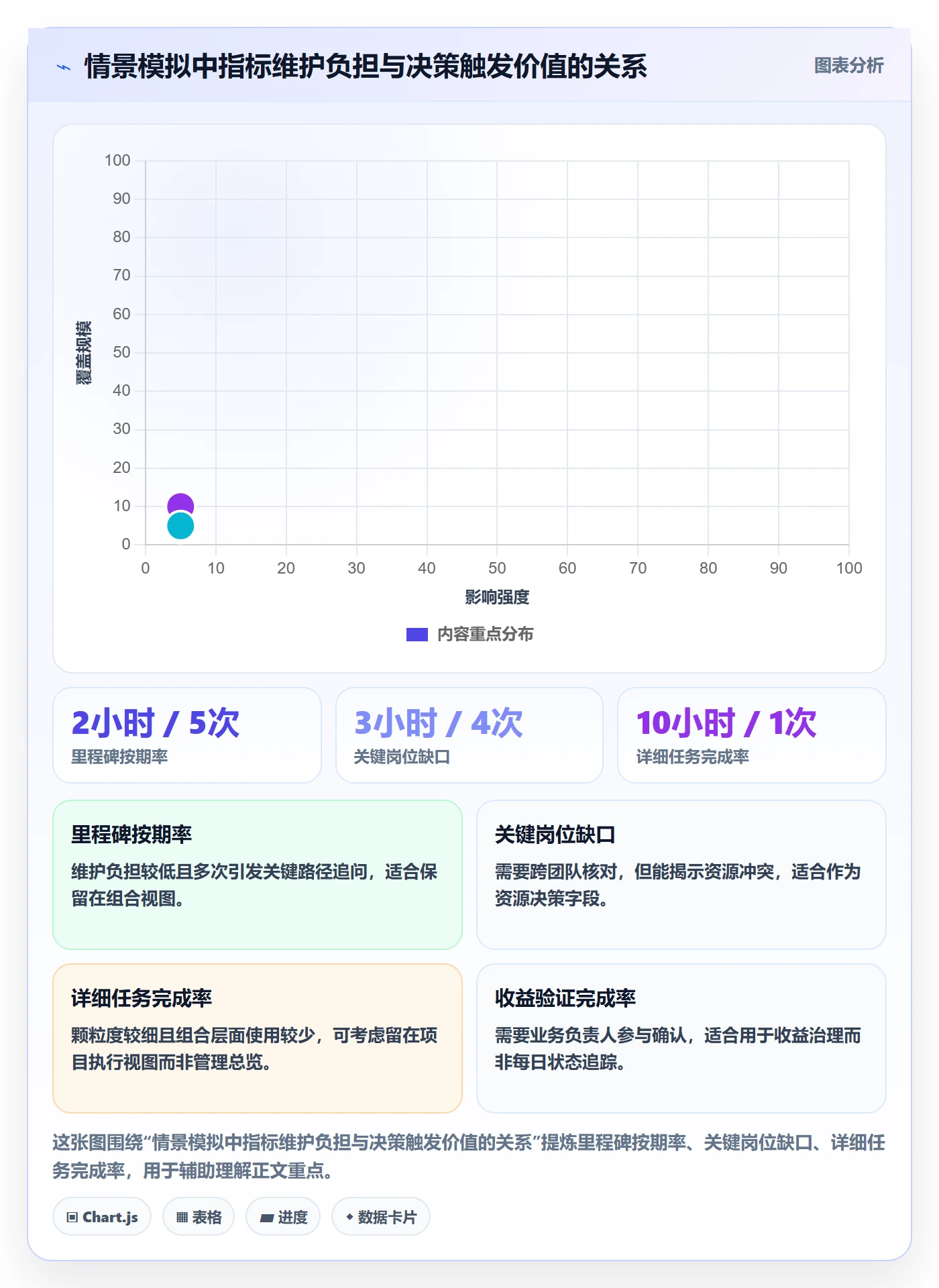Click the main title 情景模拟中指标维护负担
This screenshot has height=1288, width=939.
pos(366,66)
